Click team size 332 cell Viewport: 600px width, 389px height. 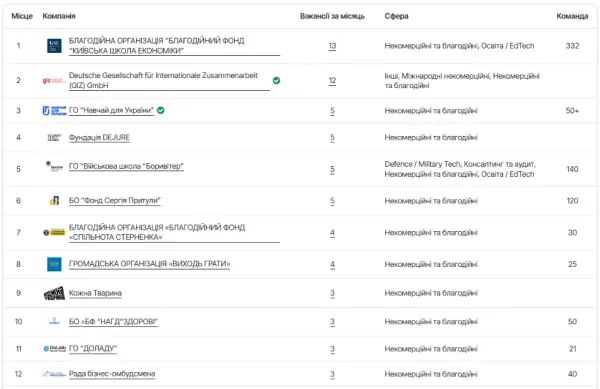pyautogui.click(x=572, y=46)
